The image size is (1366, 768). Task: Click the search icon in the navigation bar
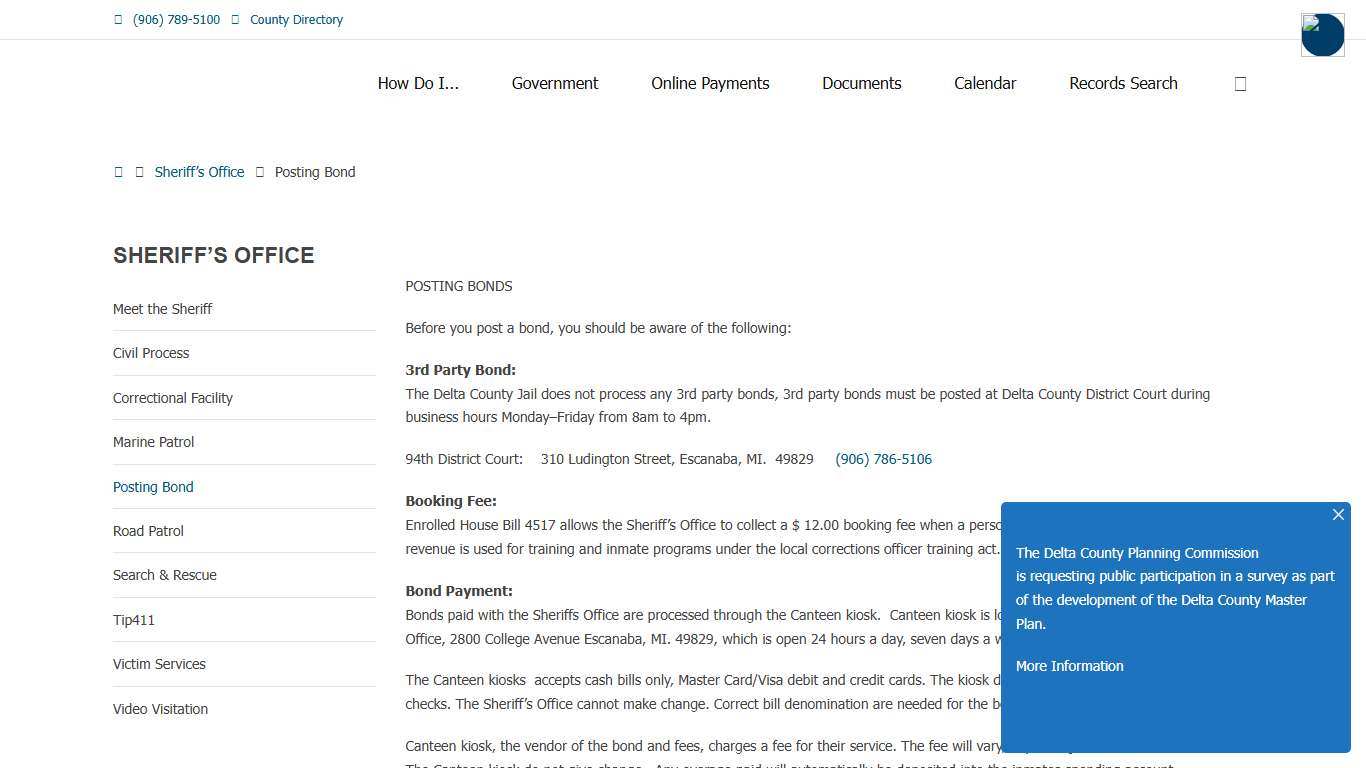1240,84
